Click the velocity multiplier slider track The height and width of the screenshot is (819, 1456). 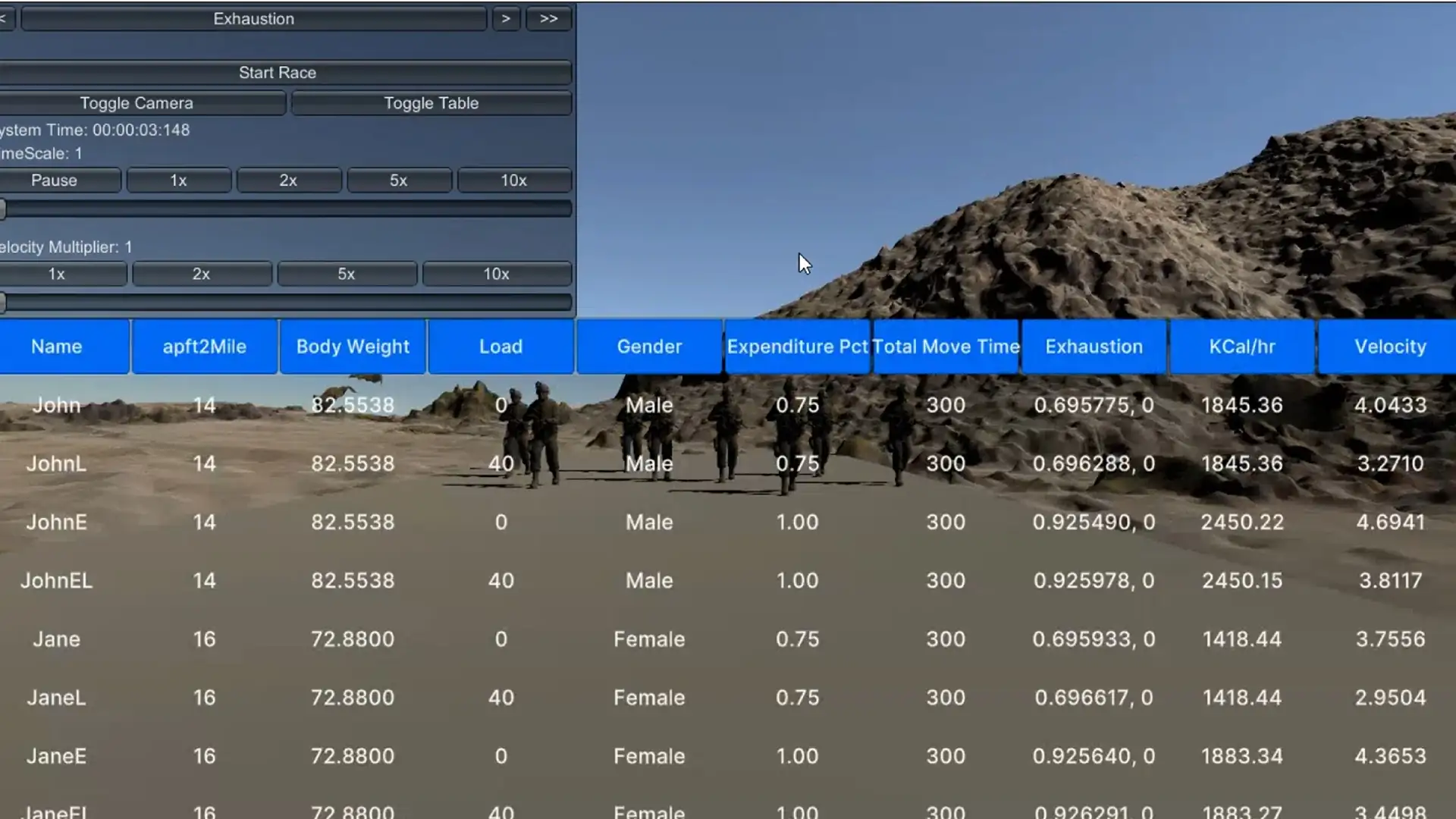click(x=288, y=303)
